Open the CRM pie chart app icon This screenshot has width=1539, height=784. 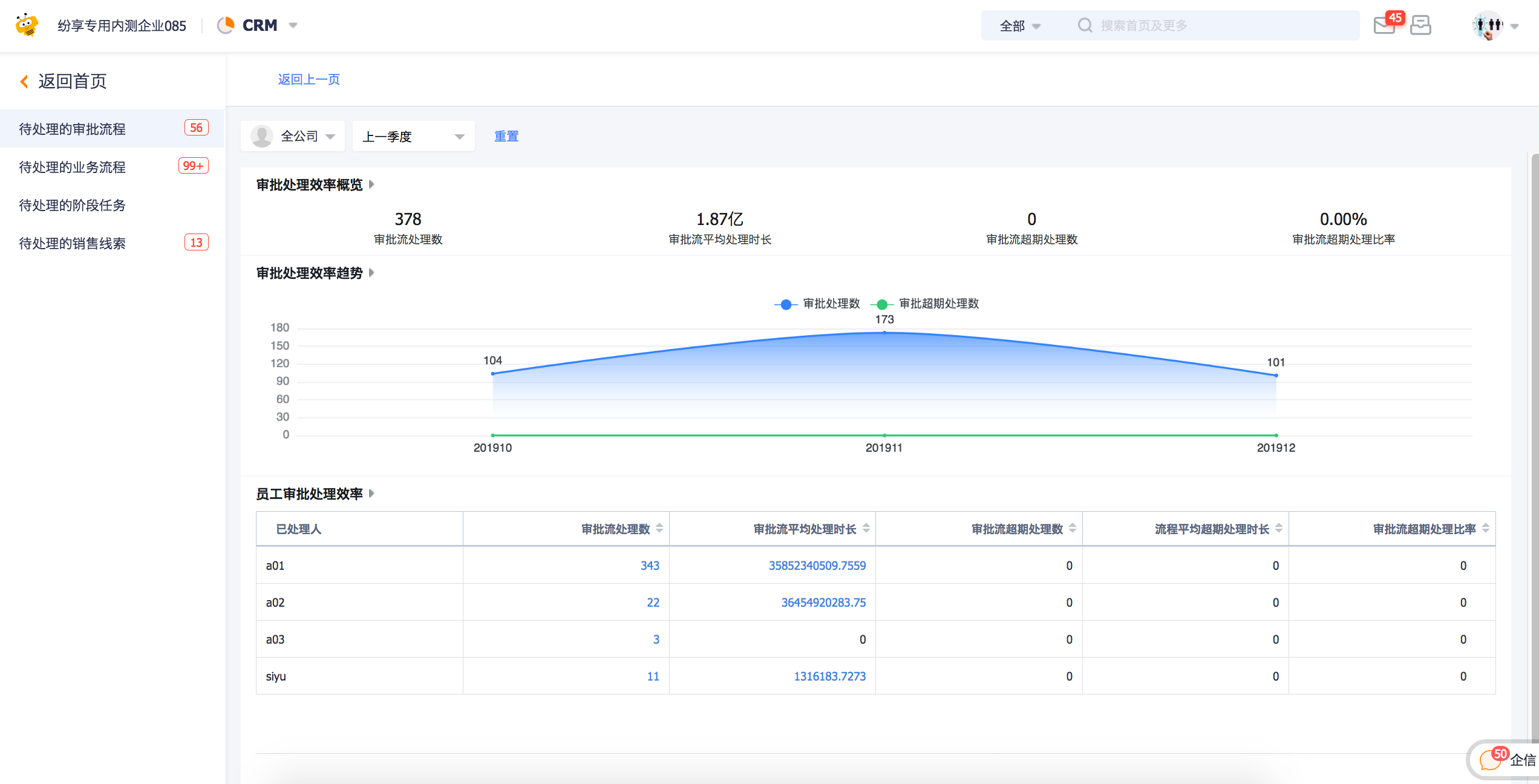(x=226, y=25)
